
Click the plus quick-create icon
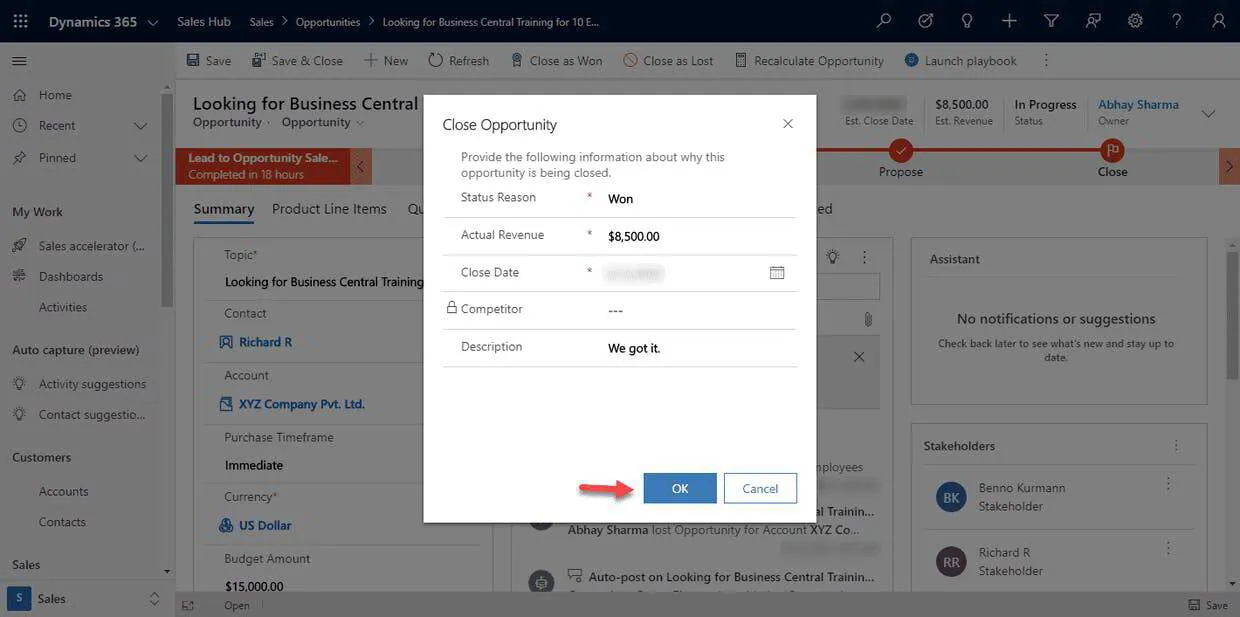pyautogui.click(x=1009, y=21)
